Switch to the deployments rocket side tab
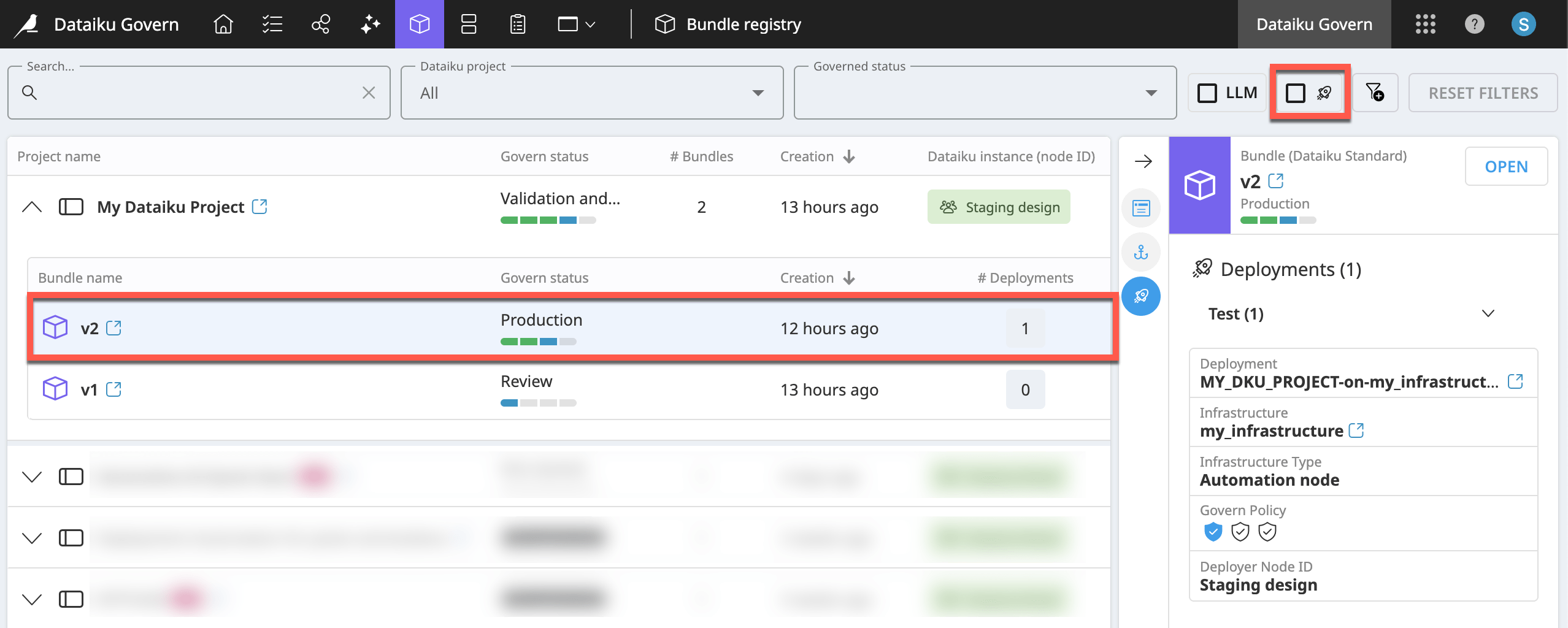The width and height of the screenshot is (1568, 628). point(1141,296)
